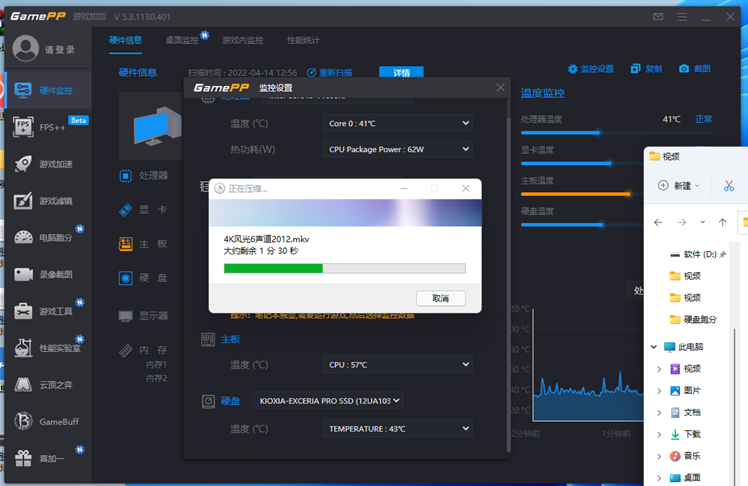Image resolution: width=748 pixels, height=486 pixels.
Task: Open the GamePP hamburger menu
Action: click(x=682, y=17)
